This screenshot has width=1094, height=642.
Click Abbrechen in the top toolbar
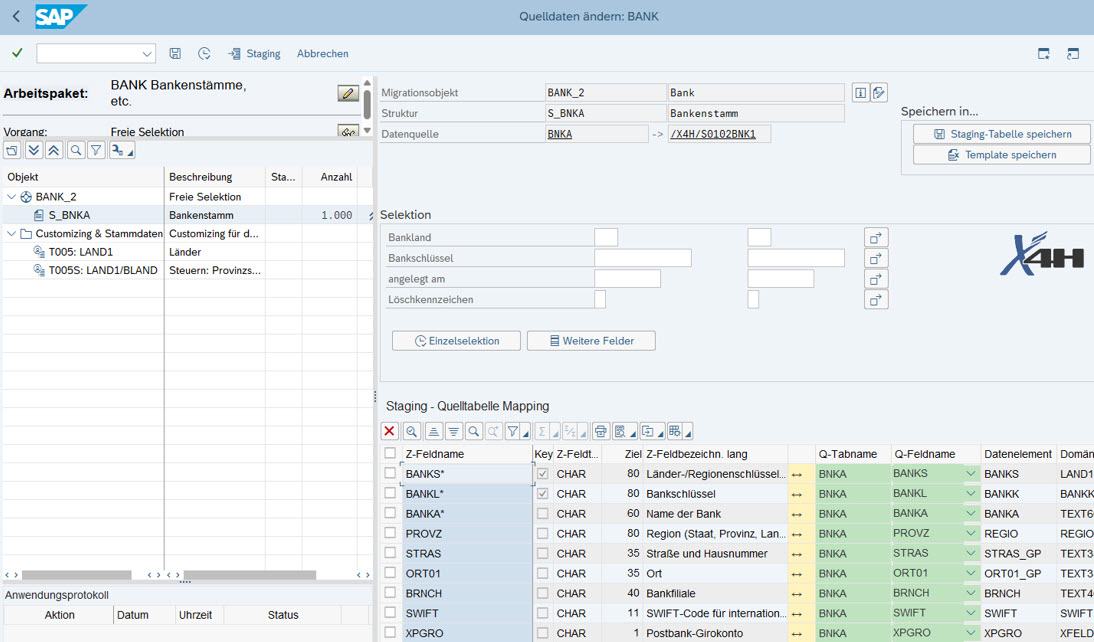322,54
